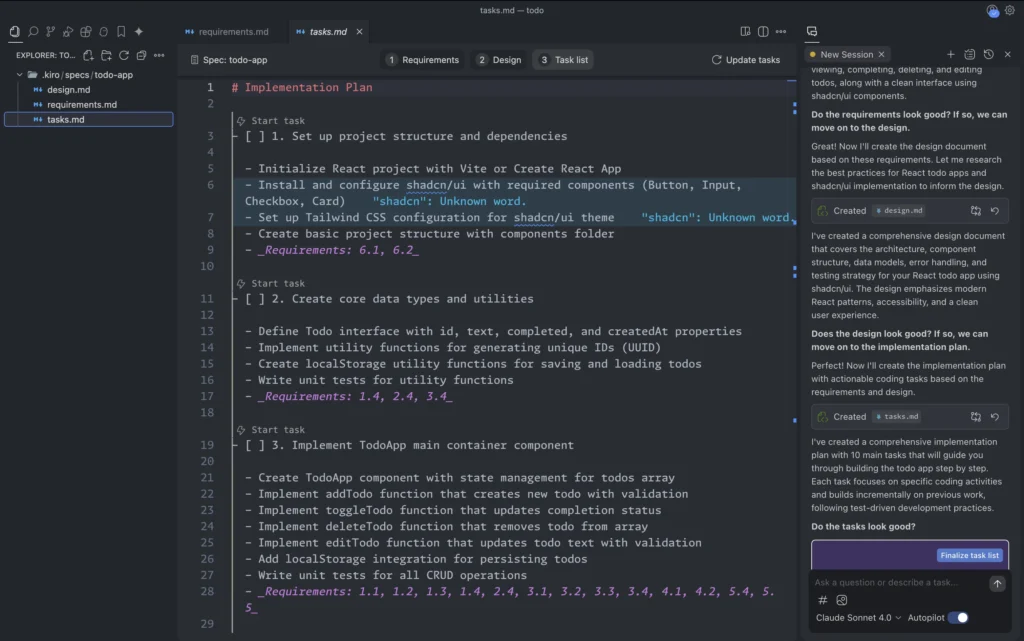
Task: Open Explorer more actions menu
Action: tap(159, 55)
